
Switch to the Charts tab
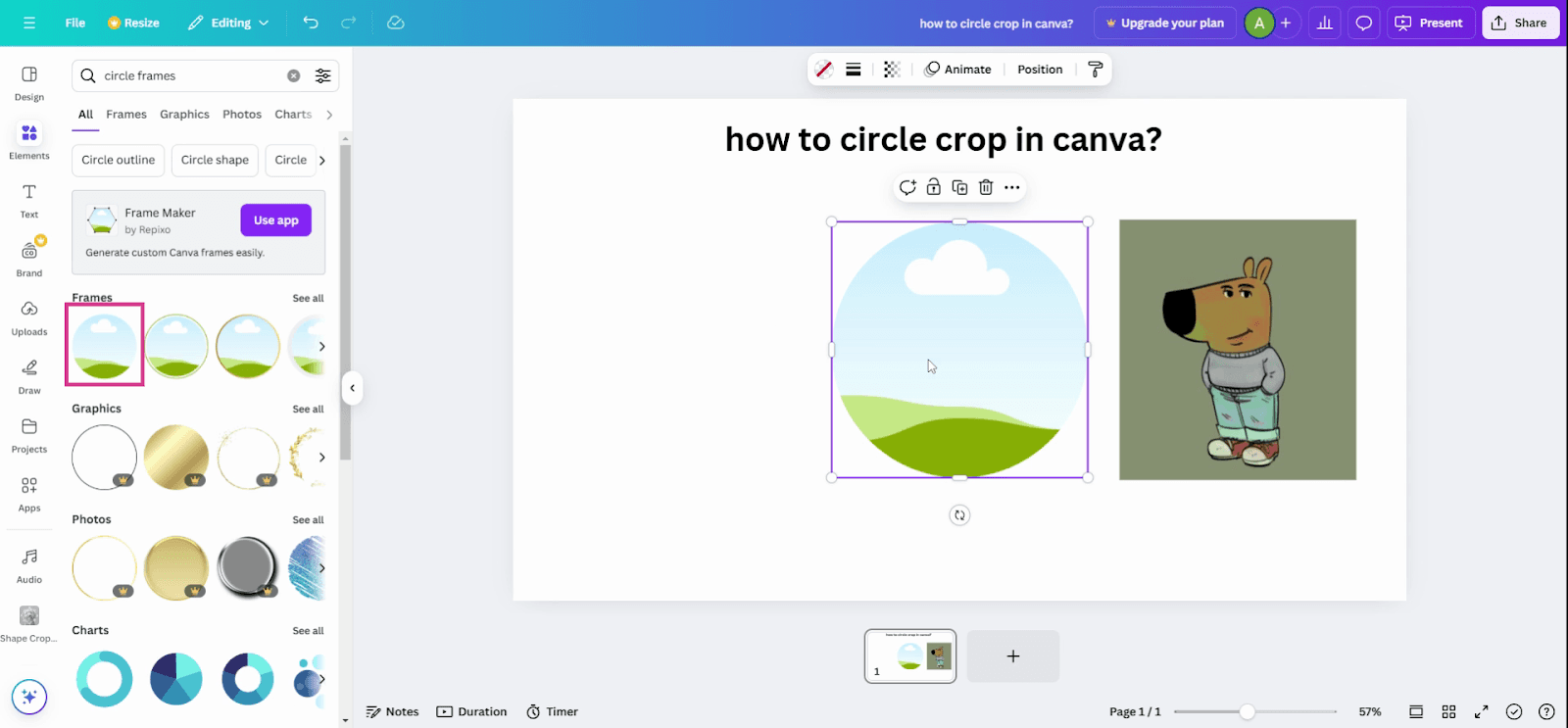[293, 115]
